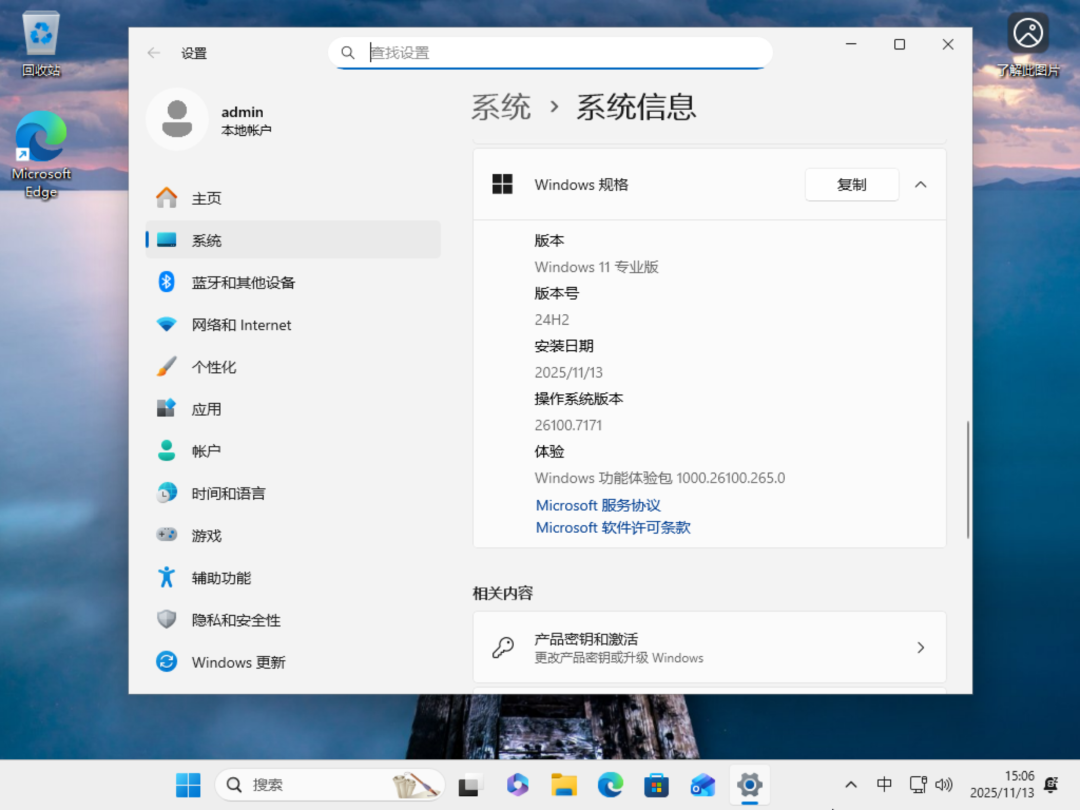Show hidden tray icons chevron
The width and height of the screenshot is (1080, 810).
(851, 785)
